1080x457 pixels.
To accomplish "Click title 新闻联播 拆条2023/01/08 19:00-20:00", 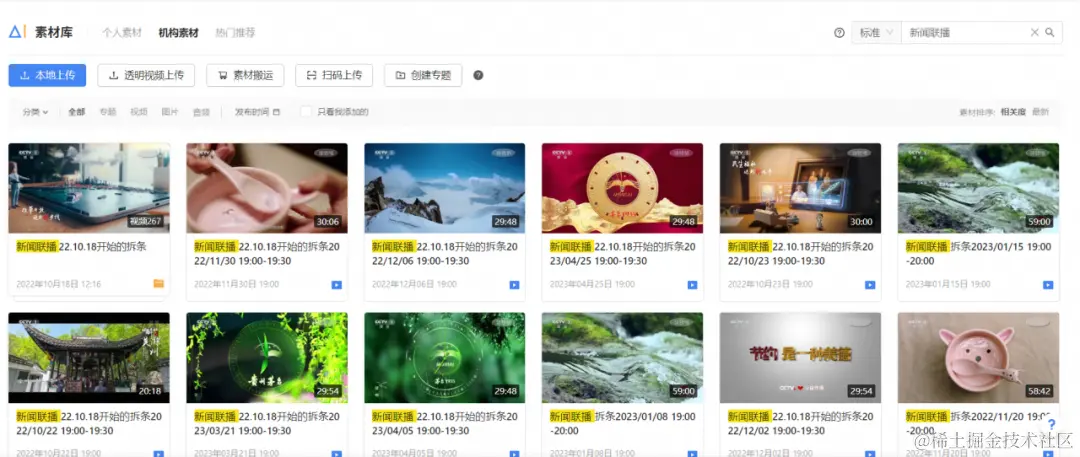I will pos(622,423).
